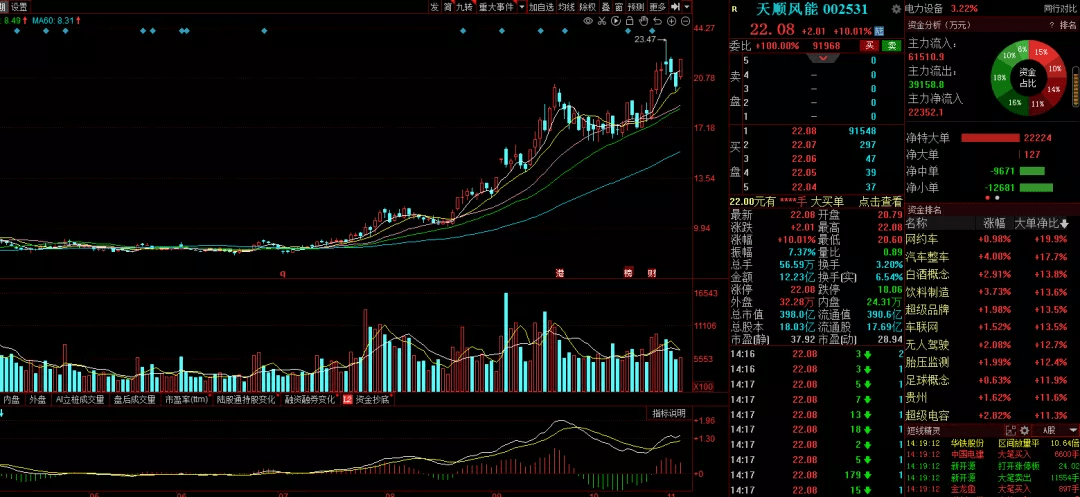
Task: Click the blue down arrow below indicator tabs
Action: click(3, 413)
